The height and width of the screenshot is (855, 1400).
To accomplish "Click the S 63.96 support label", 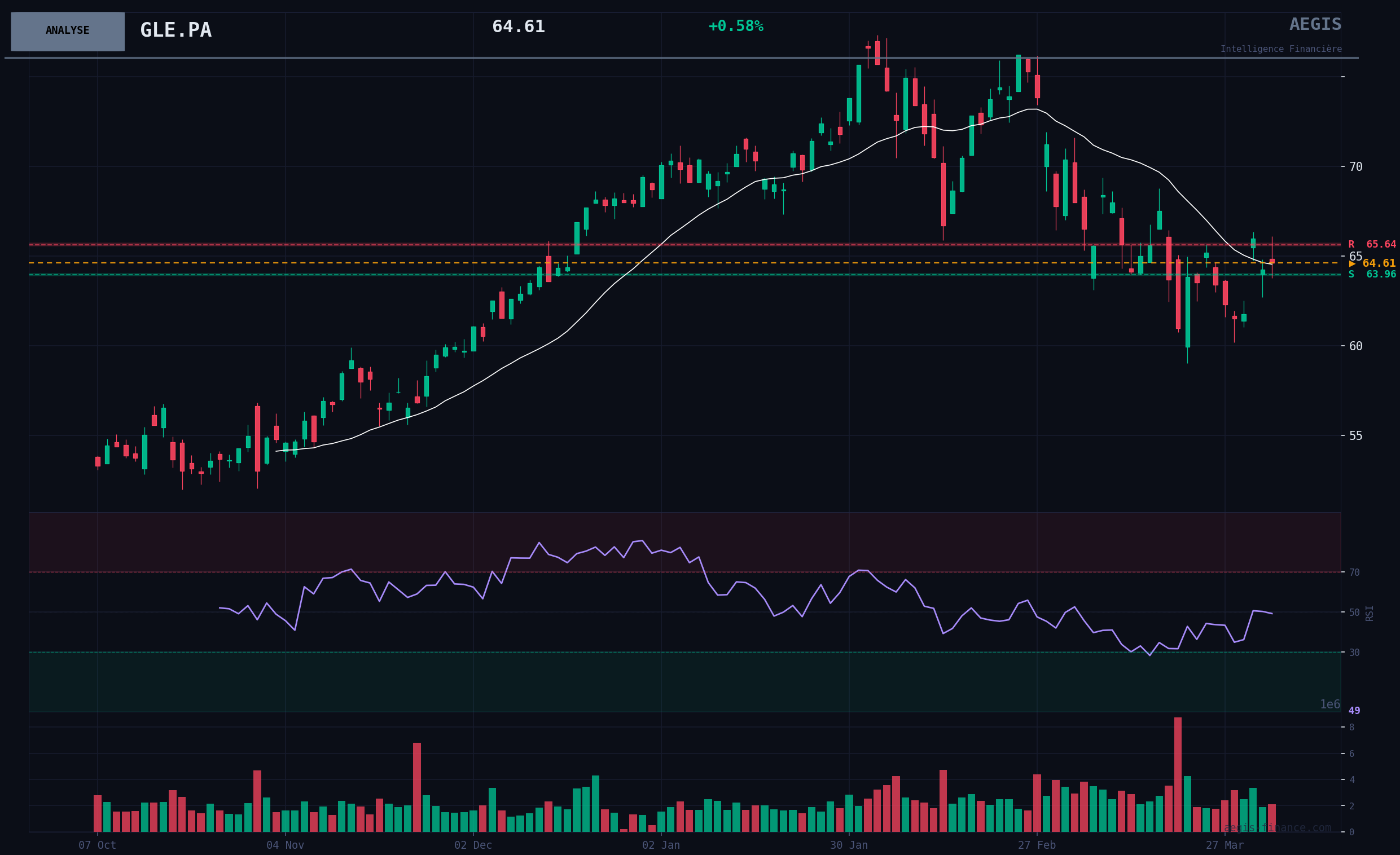I will coord(1372,274).
